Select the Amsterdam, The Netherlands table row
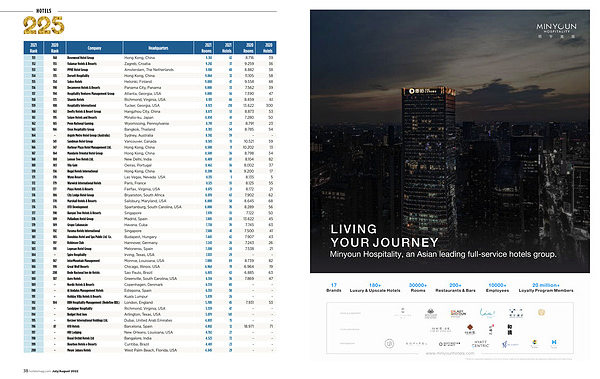 point(150,70)
